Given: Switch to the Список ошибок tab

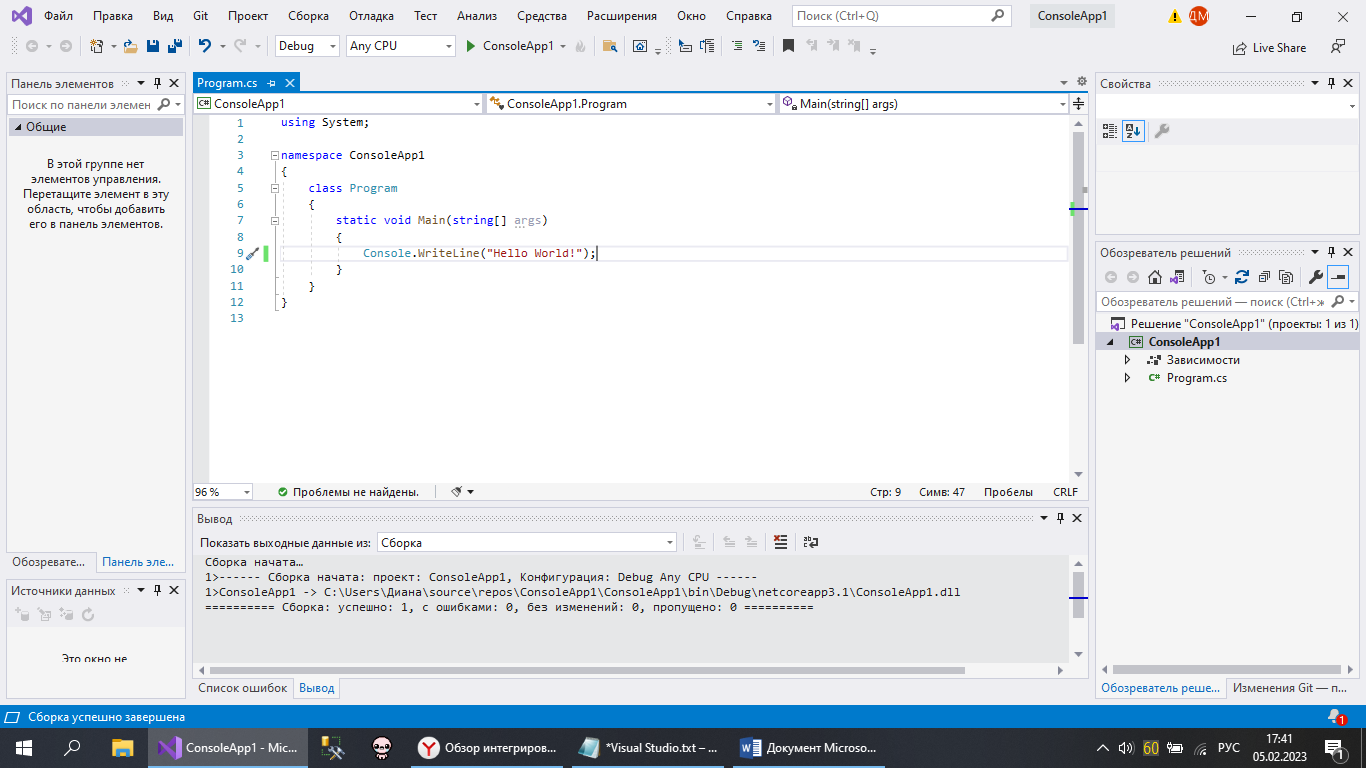Looking at the screenshot, I should [242, 688].
